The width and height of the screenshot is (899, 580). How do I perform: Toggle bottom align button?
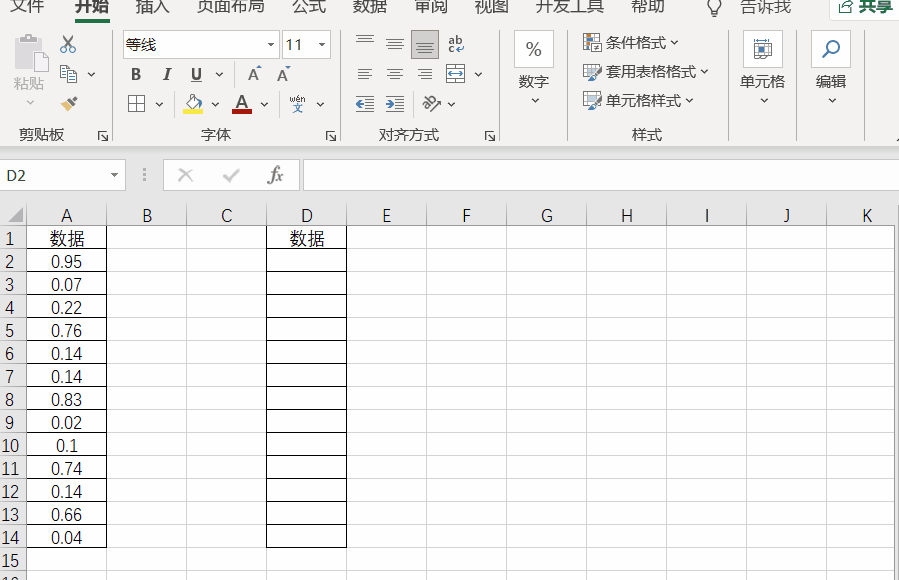click(425, 45)
